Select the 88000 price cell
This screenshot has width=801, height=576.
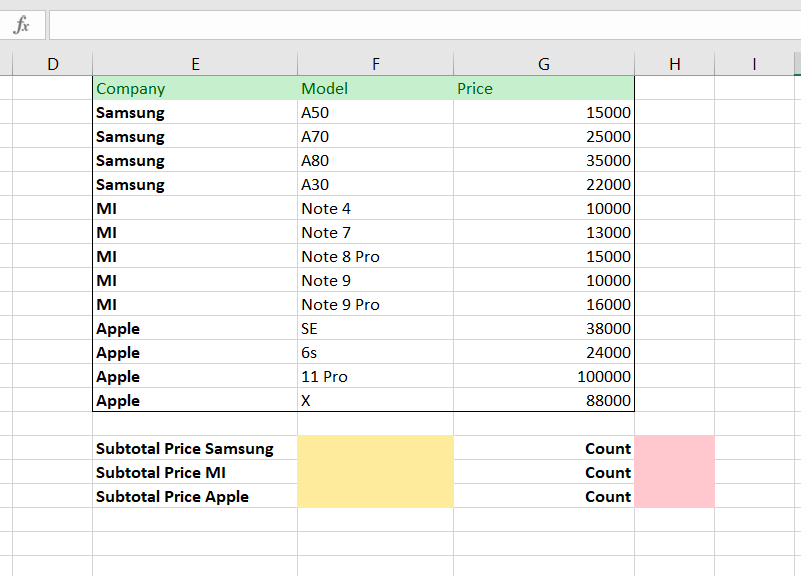point(544,400)
